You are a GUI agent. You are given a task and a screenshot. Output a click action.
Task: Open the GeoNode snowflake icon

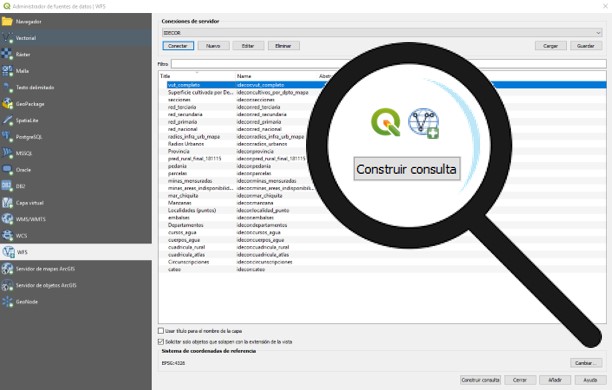(x=7, y=301)
